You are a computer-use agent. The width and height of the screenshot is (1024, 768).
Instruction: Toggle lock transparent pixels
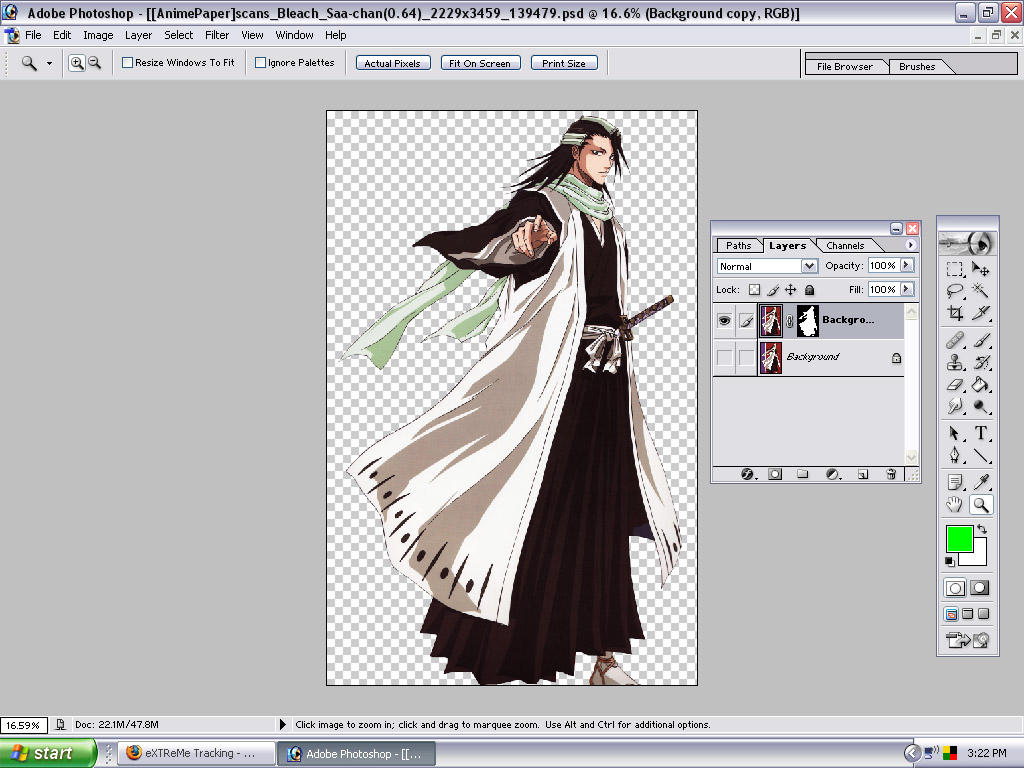click(754, 290)
